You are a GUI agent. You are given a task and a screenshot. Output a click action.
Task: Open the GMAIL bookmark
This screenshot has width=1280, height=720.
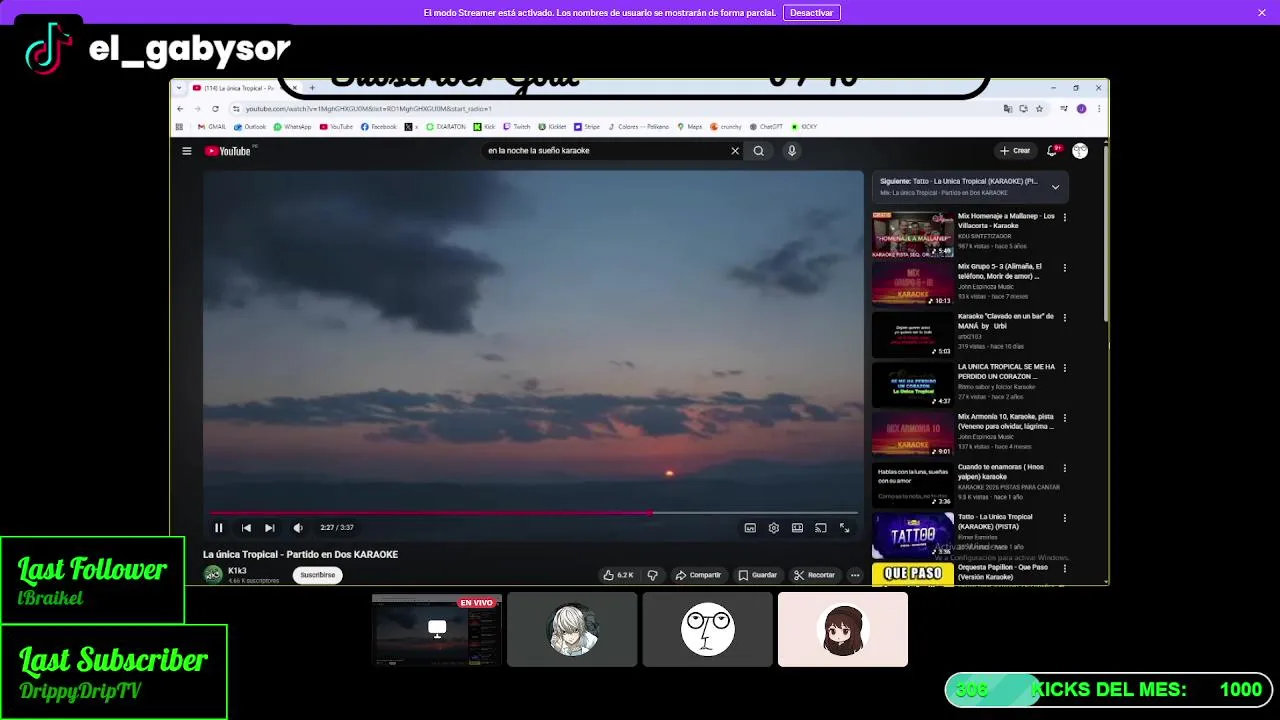pos(212,127)
